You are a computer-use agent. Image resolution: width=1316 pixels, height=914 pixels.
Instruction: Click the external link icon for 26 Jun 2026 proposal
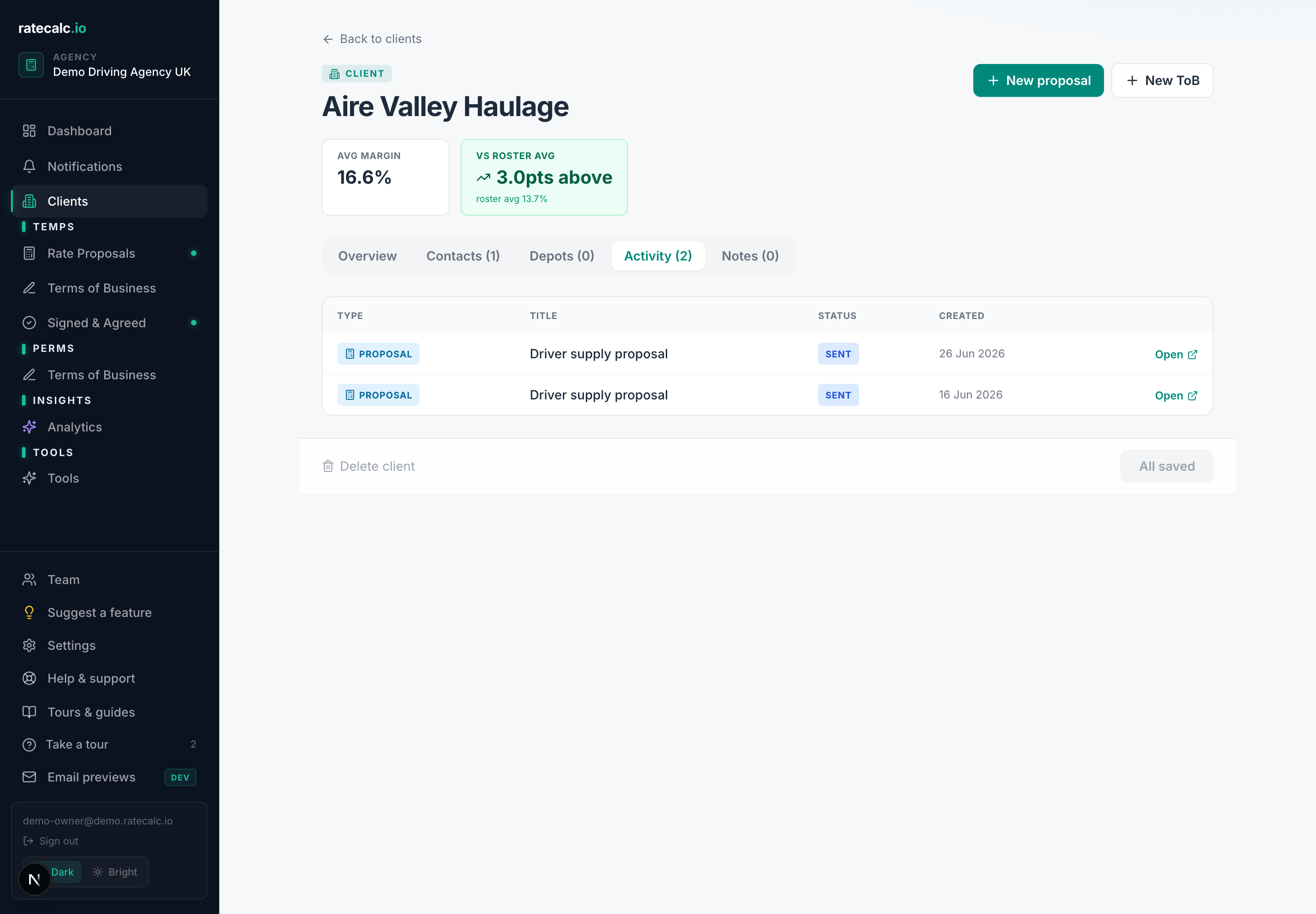pos(1193,355)
